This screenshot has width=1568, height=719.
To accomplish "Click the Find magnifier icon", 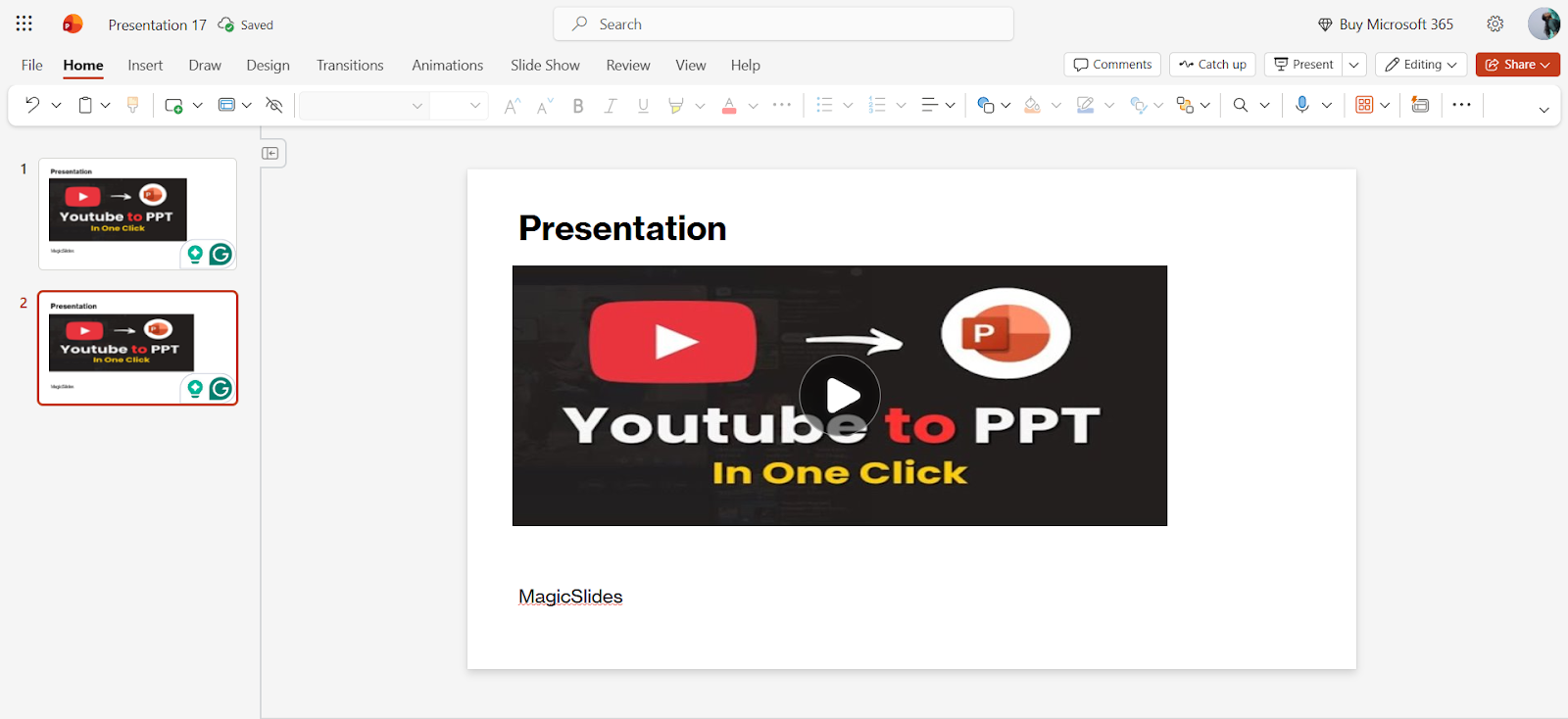I will pos(1241,105).
